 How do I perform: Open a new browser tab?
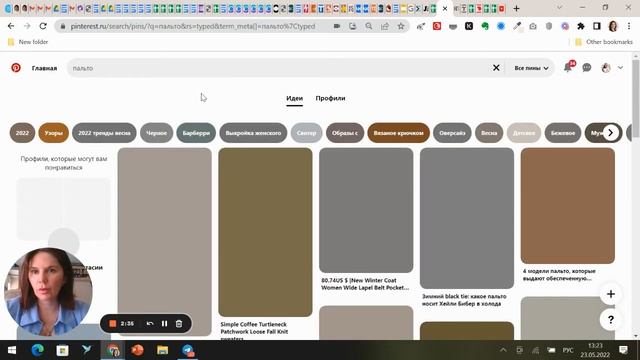pyautogui.click(x=516, y=8)
